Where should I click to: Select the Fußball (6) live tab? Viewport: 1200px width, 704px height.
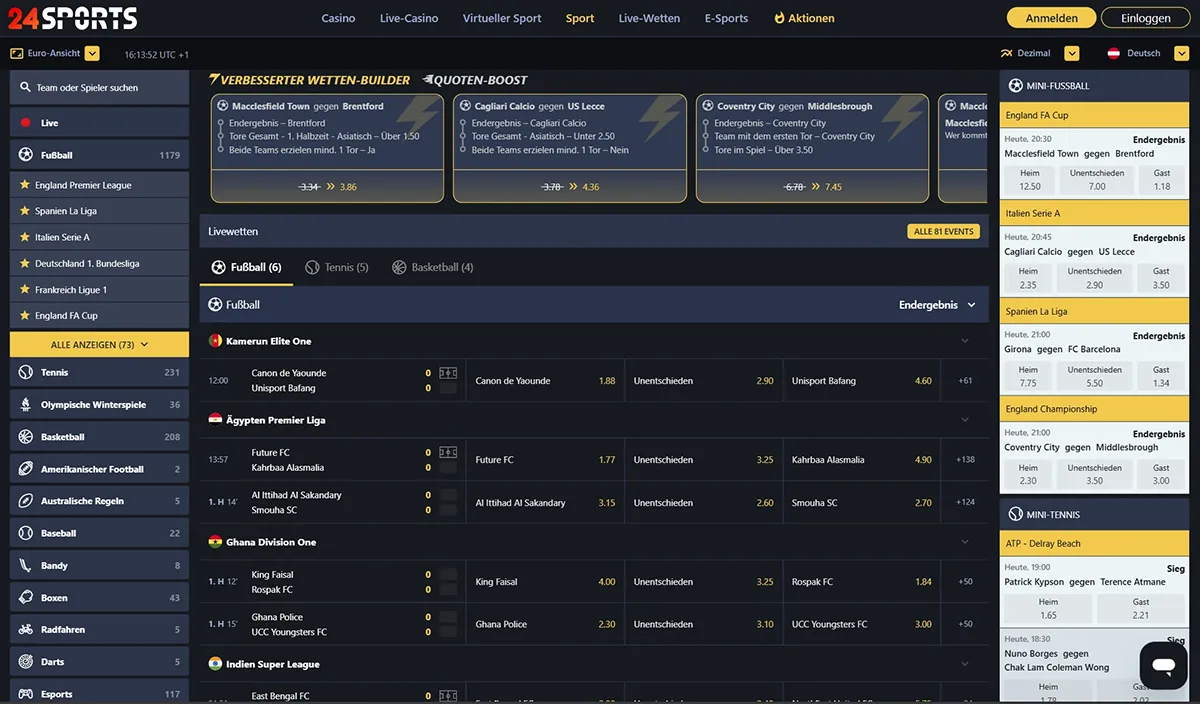247,267
